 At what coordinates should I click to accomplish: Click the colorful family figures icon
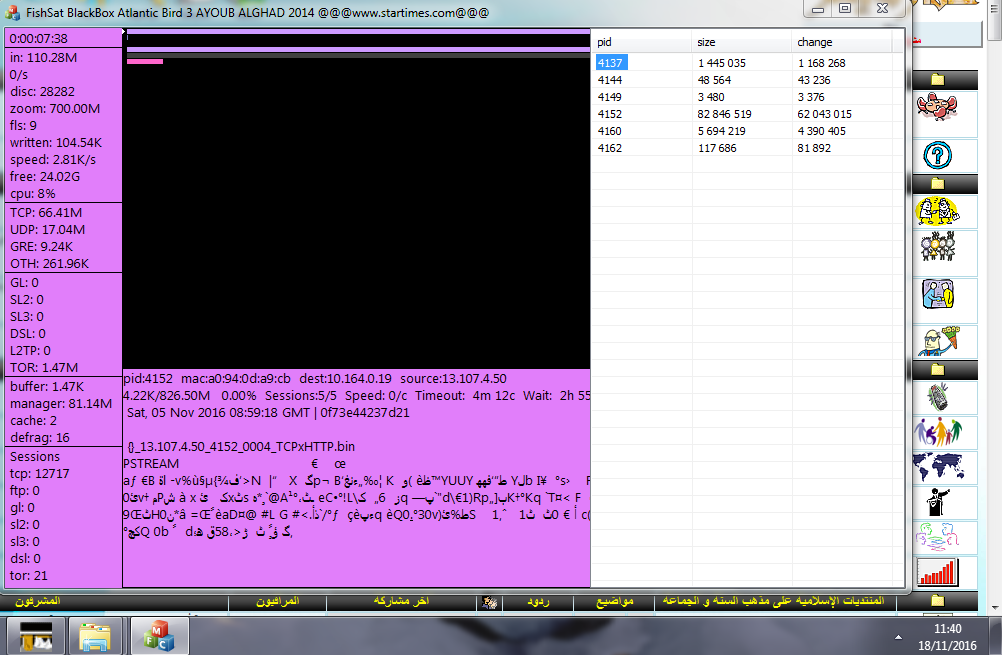[937, 432]
